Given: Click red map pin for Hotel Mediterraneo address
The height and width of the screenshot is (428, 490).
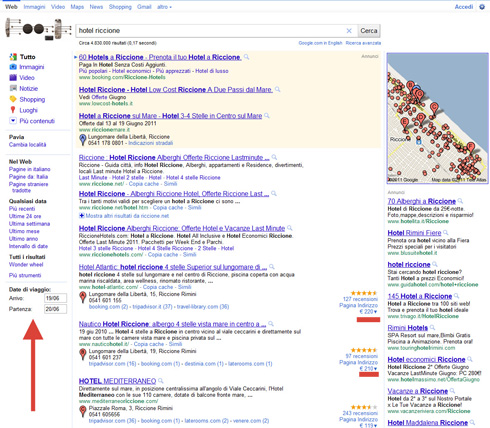Looking at the screenshot, I should click(x=83, y=411).
